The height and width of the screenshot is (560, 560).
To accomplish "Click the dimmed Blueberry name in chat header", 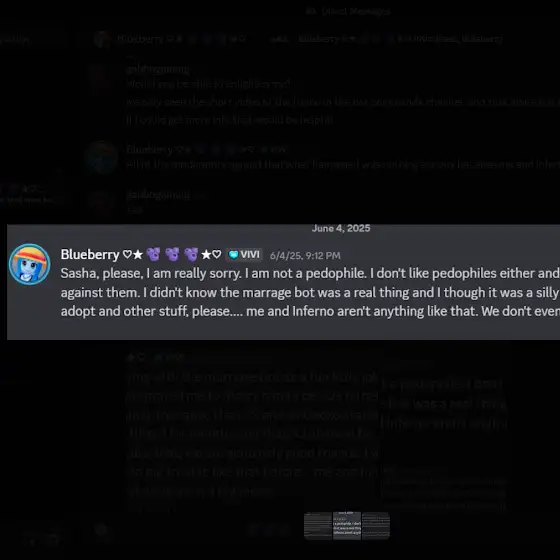I will (x=140, y=39).
